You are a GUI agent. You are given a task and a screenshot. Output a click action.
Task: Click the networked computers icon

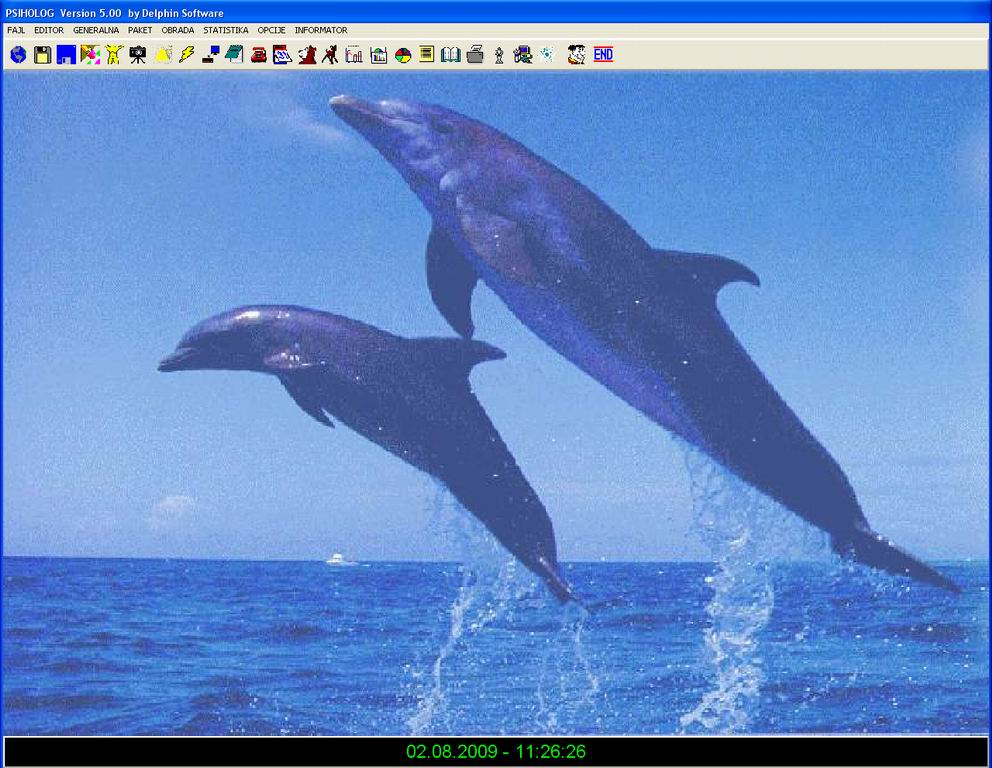coord(523,55)
